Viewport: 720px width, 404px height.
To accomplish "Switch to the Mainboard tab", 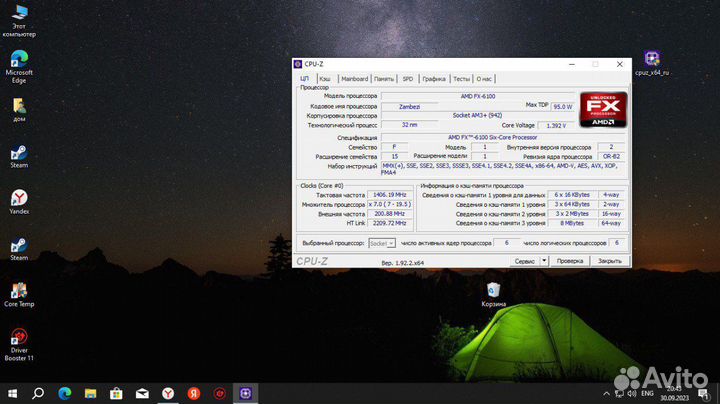I will 354,78.
